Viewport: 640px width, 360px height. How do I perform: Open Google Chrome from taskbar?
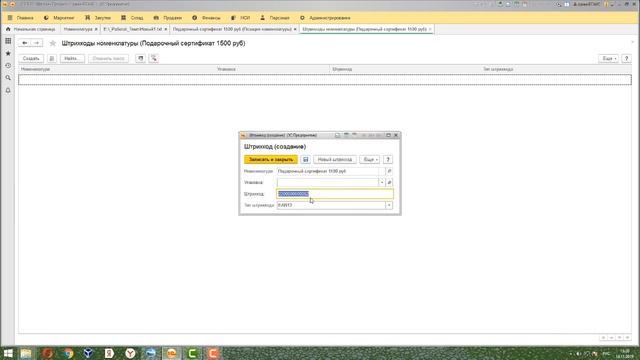68,353
